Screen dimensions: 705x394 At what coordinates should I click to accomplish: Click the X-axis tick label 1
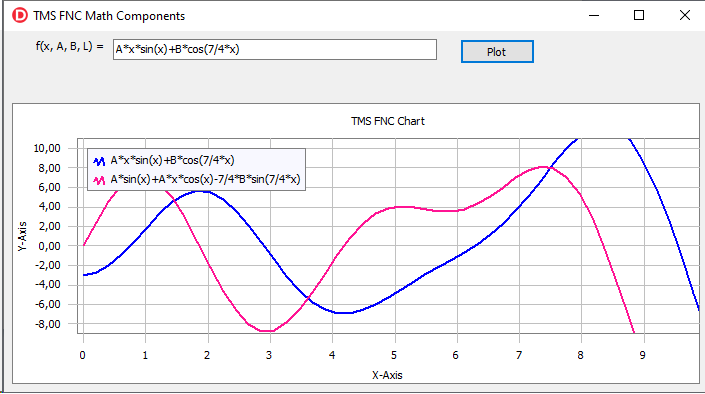145,355
